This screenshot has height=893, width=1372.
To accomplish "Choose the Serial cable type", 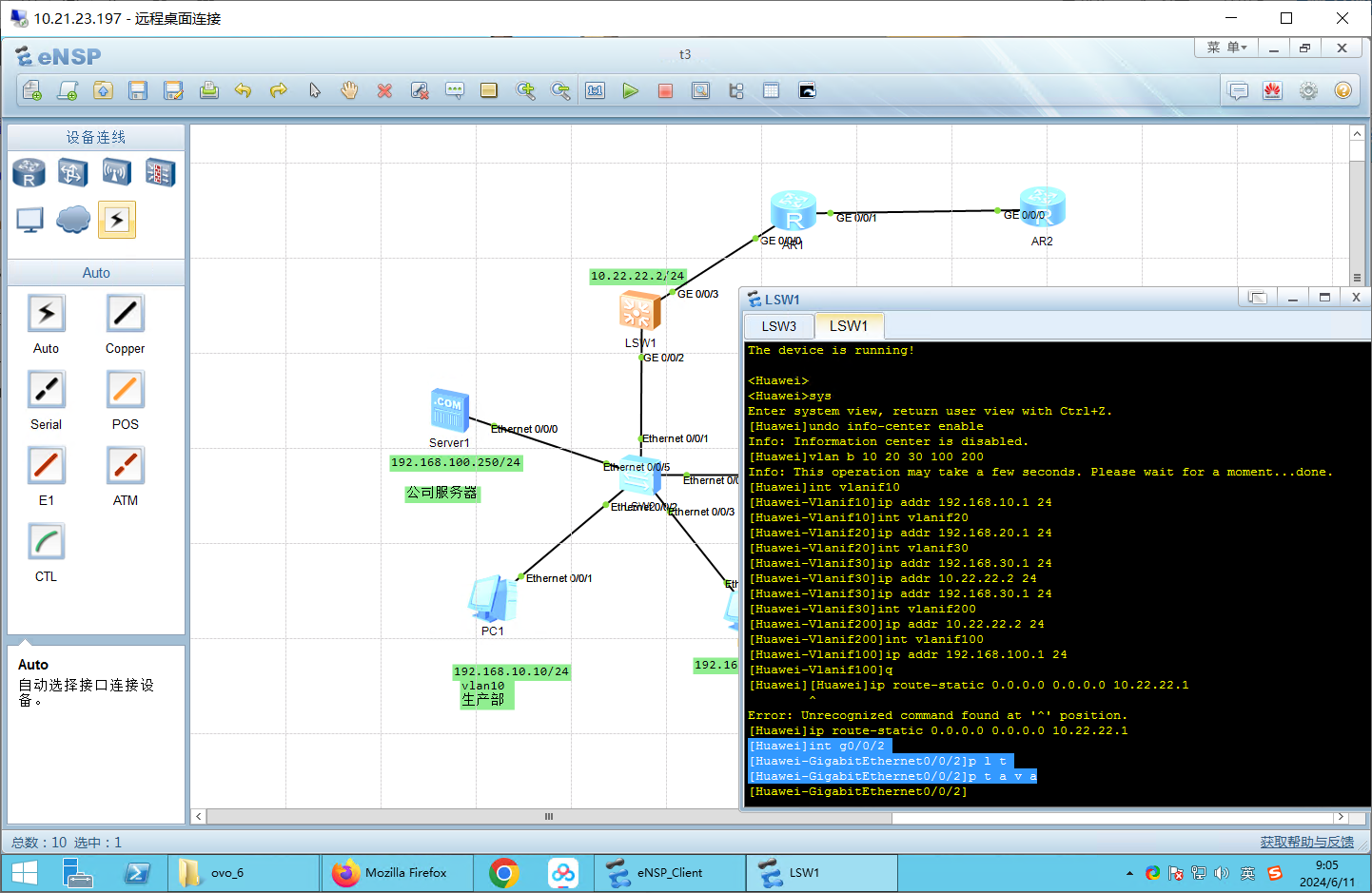I will (46, 390).
